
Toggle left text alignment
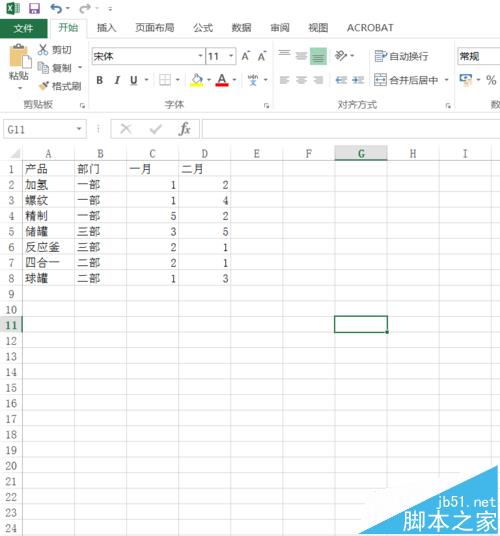[284, 80]
